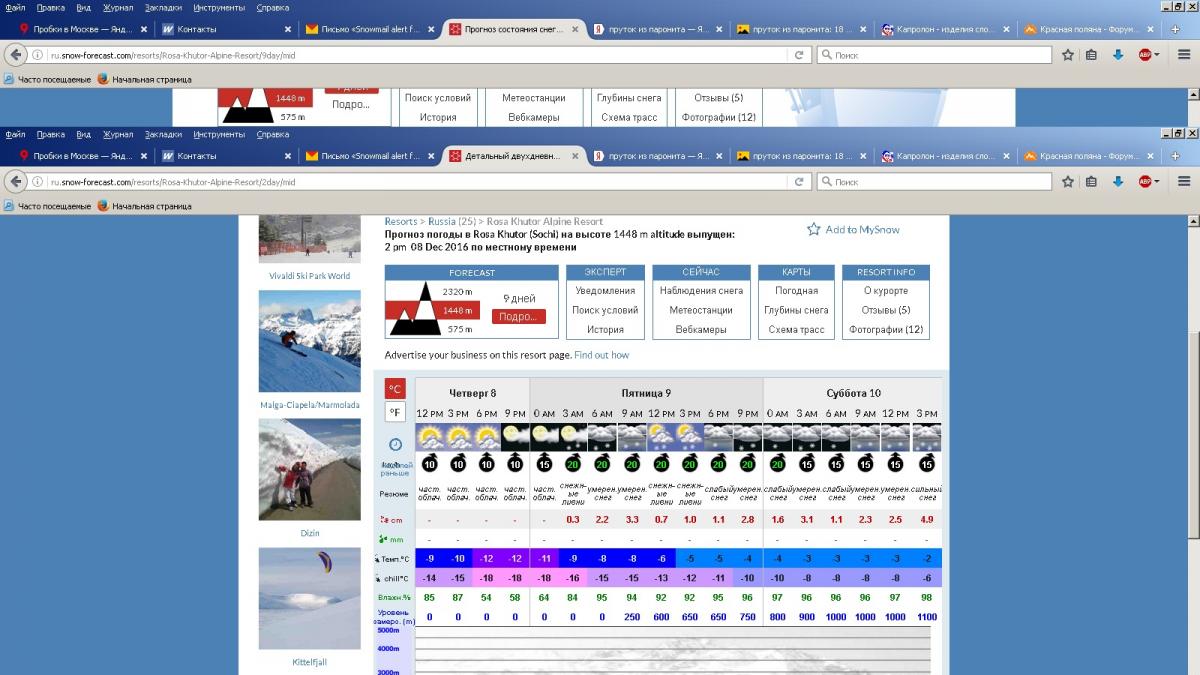Open the Журнал menu in the front window
The image size is (1200, 675).
118,134
